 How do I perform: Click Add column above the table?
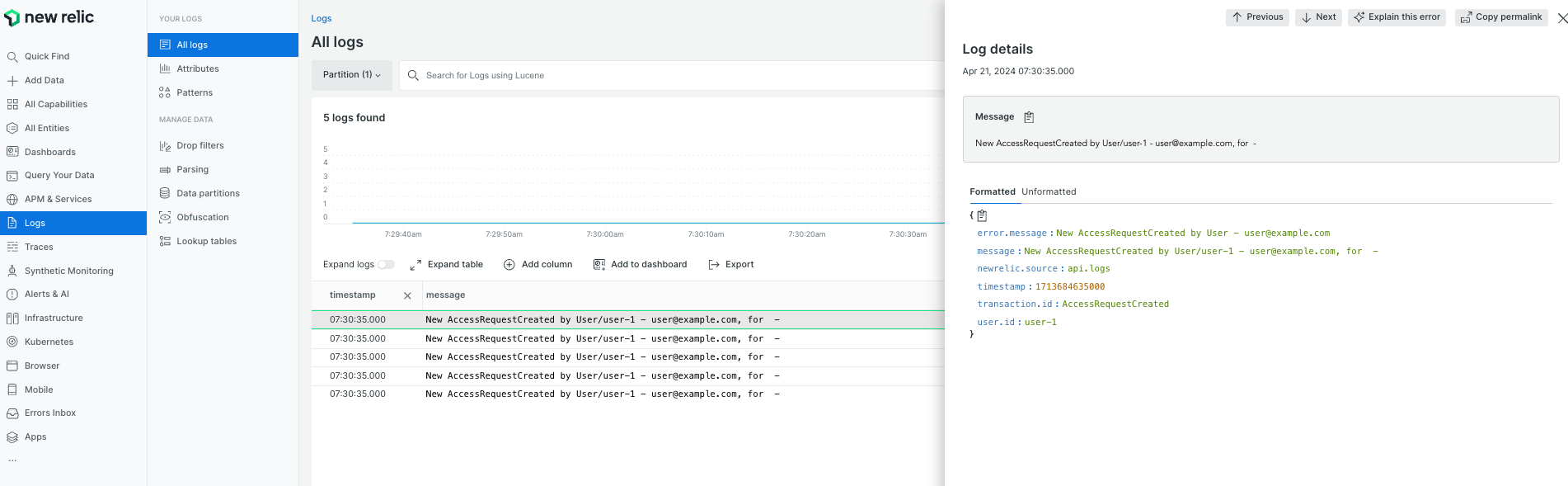[538, 265]
